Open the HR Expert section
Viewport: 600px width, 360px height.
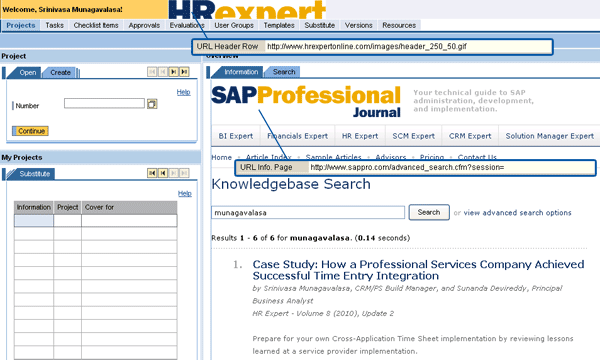(360, 136)
